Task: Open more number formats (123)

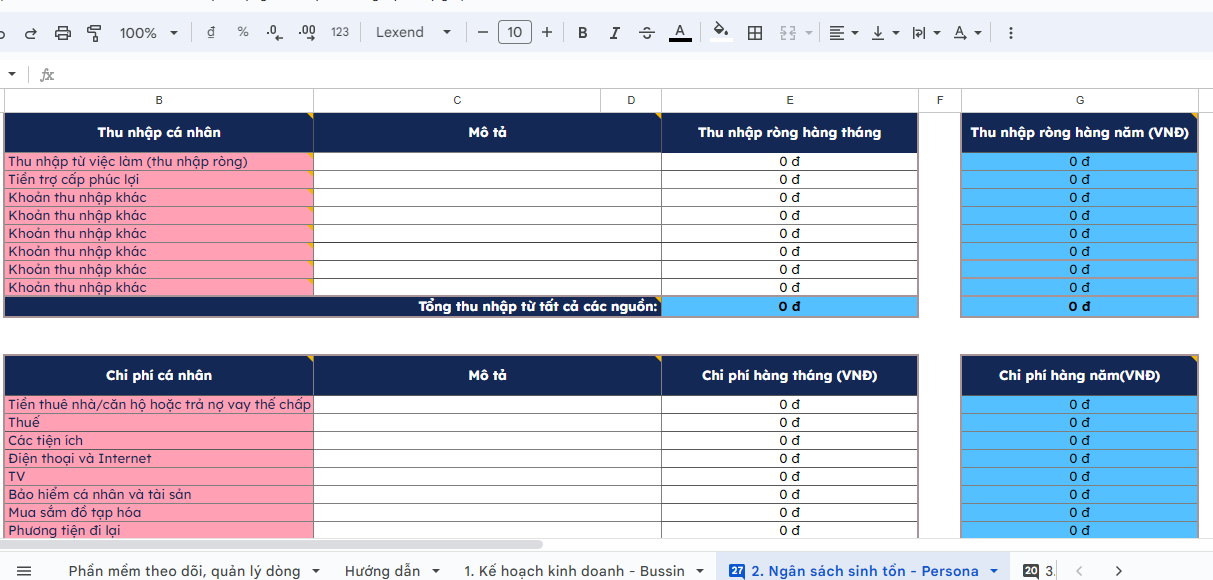Action: point(340,33)
